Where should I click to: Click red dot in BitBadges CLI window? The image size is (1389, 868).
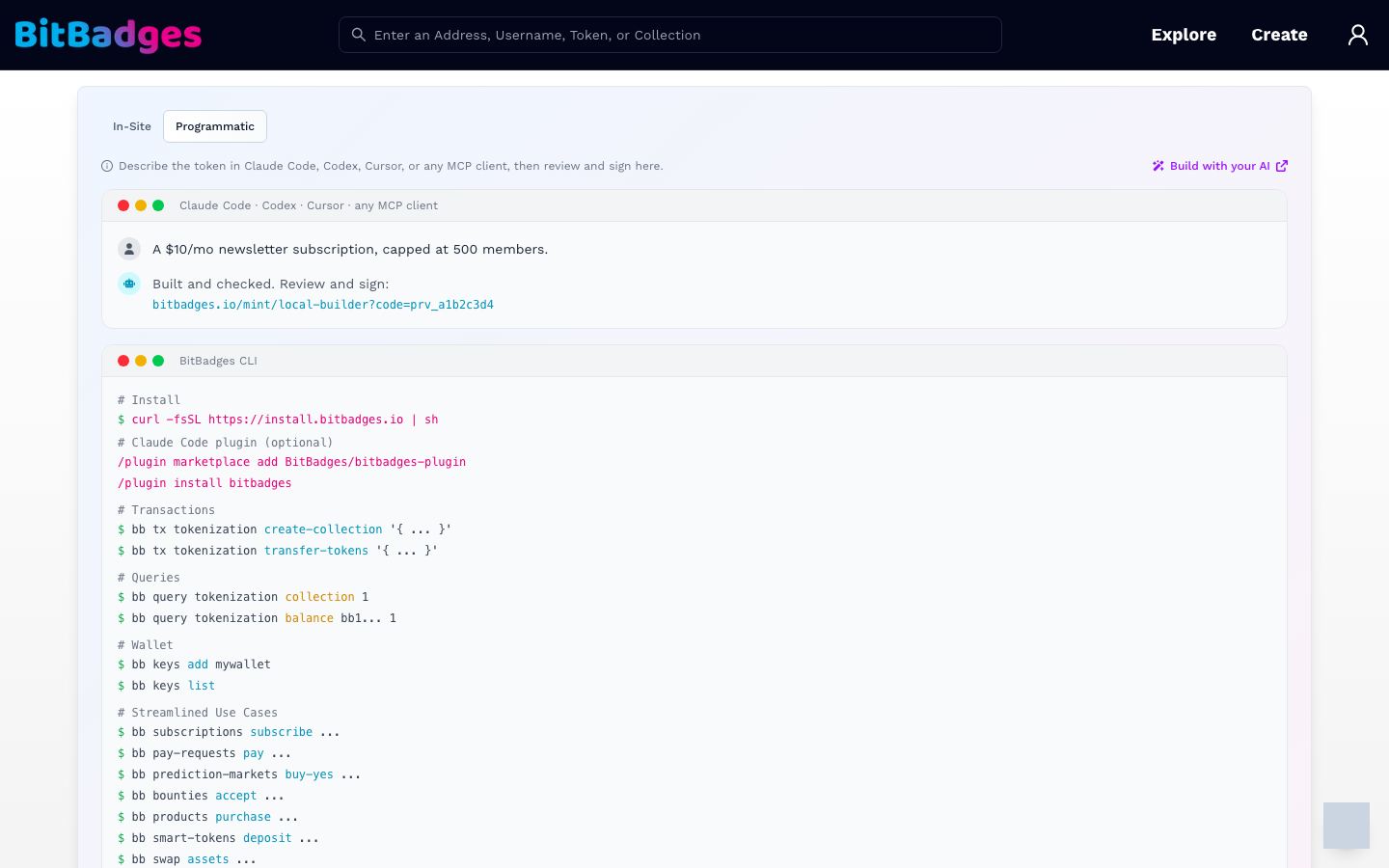click(123, 361)
